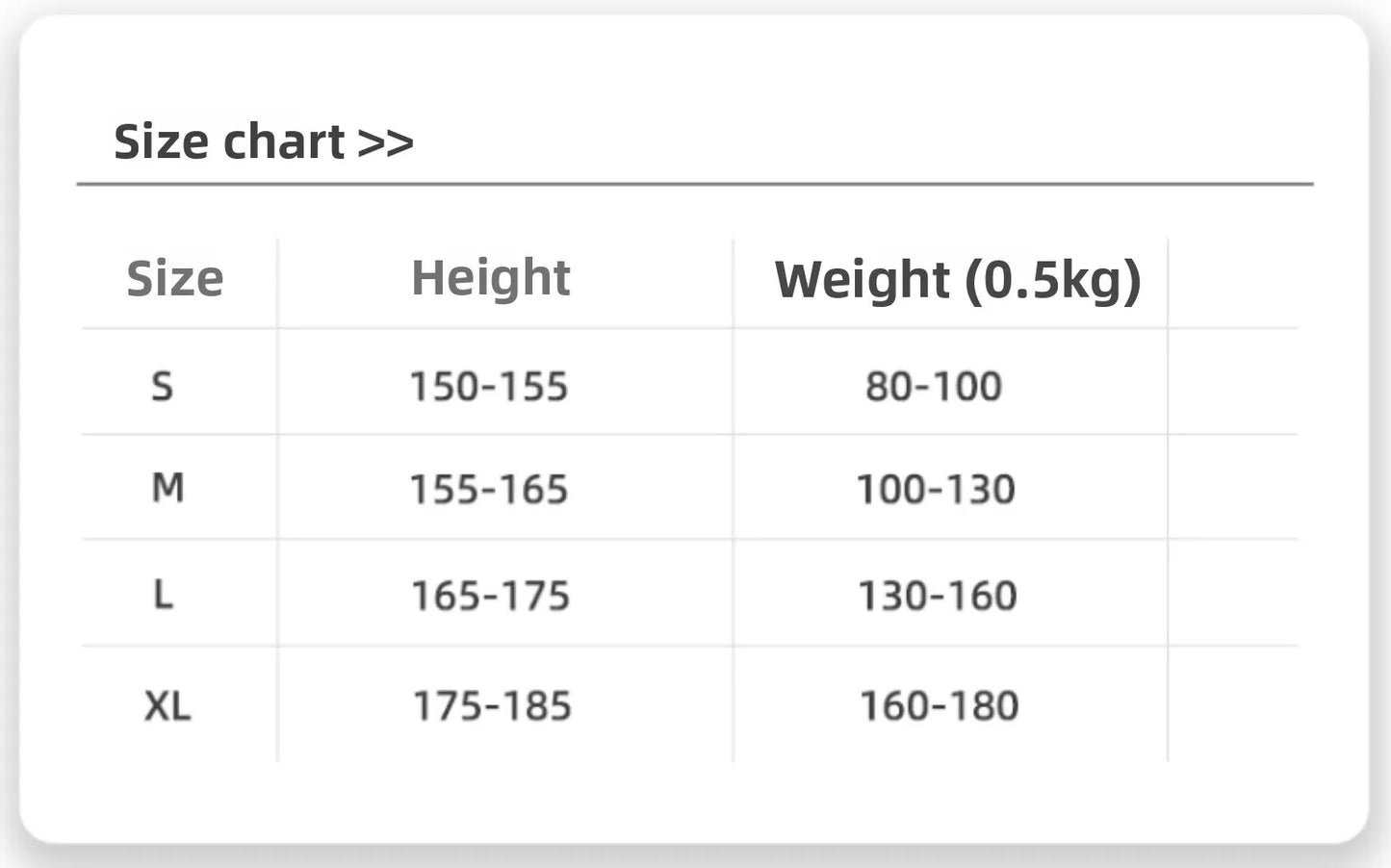Select the 175-185 height value
The height and width of the screenshot is (868, 1391).
tap(492, 705)
